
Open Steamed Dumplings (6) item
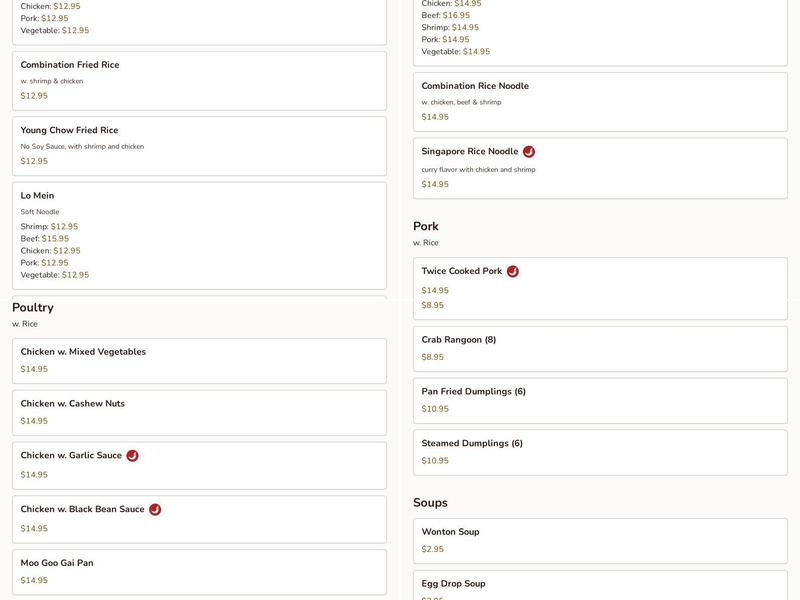click(600, 452)
